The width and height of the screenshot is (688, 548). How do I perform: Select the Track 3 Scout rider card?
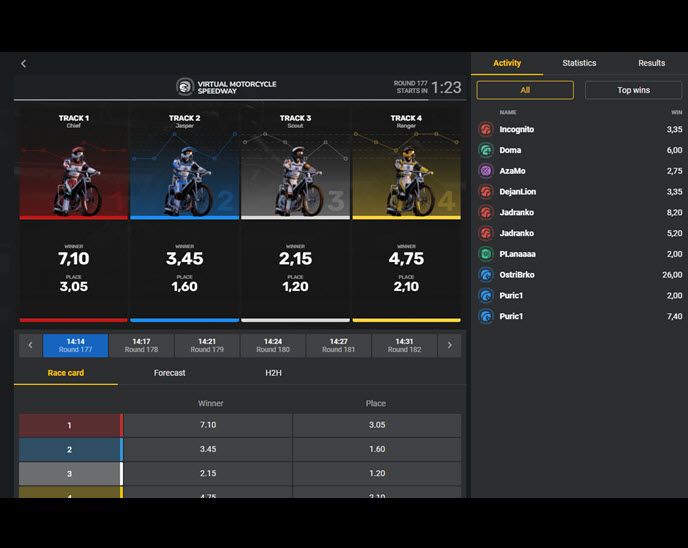[295, 215]
